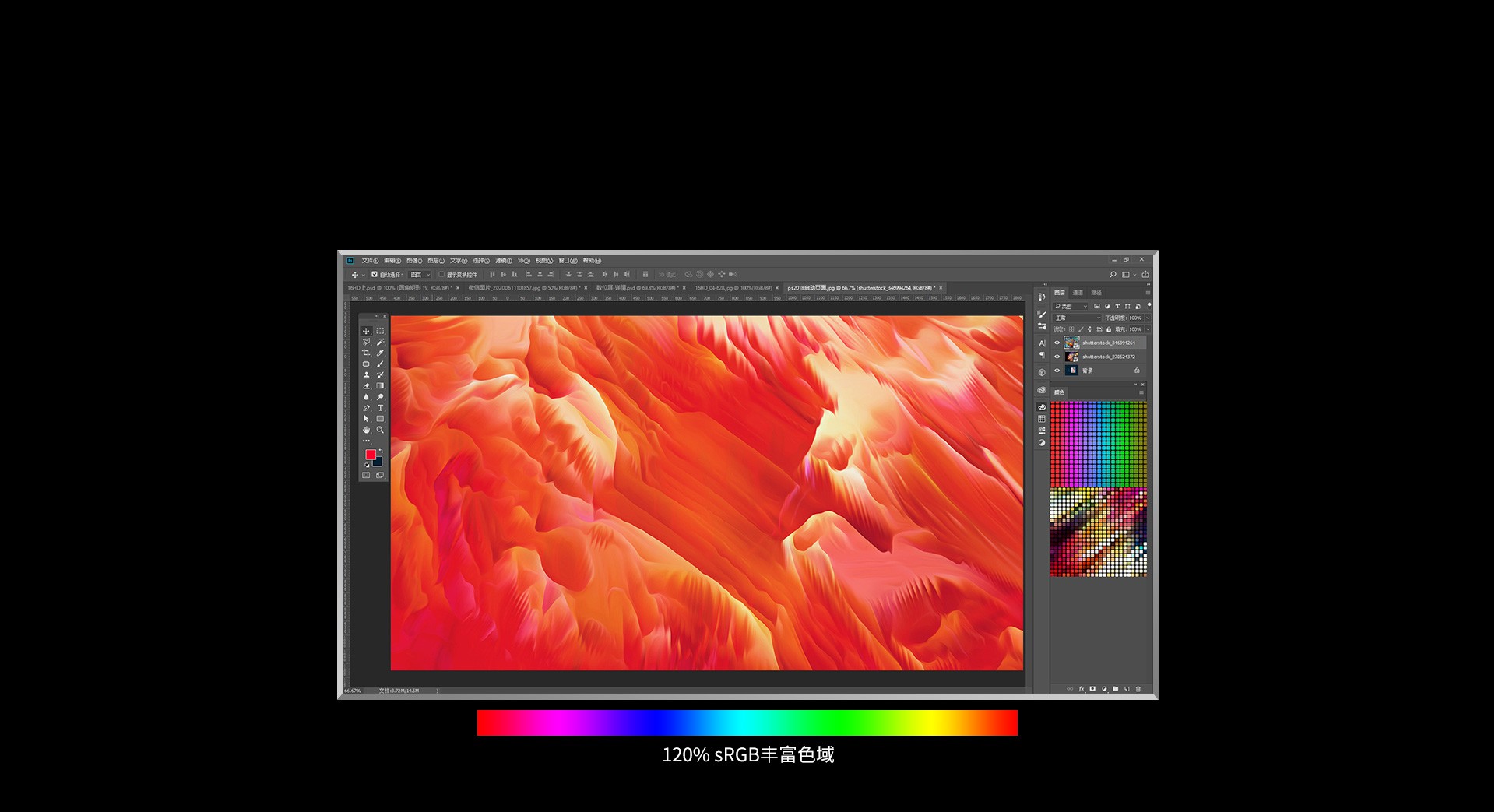Screen dimensions: 1495x812
Task: Open the 编辑 (Edit) menu
Action: coord(392,261)
